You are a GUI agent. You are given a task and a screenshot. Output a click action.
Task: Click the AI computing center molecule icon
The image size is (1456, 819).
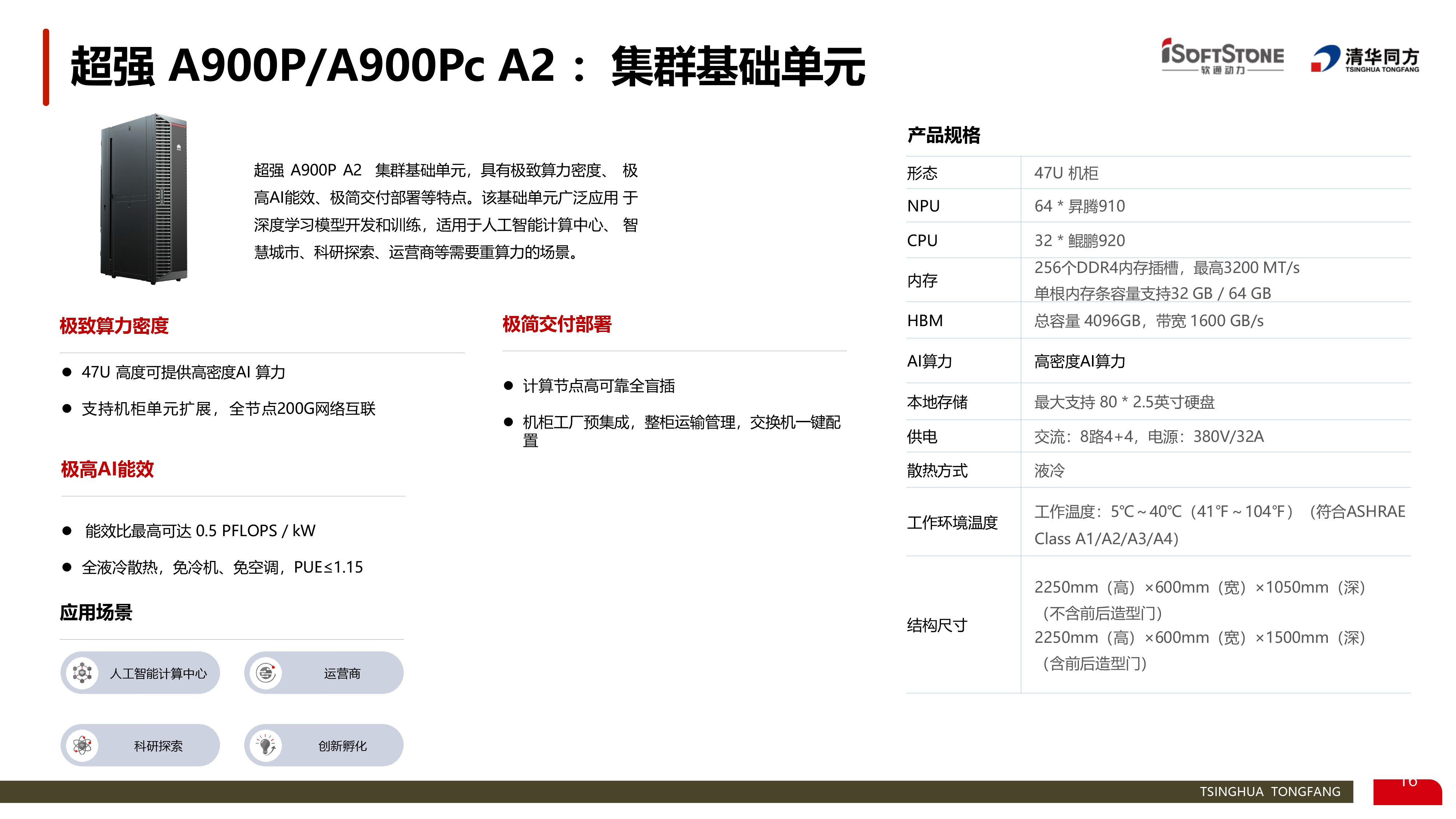(83, 673)
